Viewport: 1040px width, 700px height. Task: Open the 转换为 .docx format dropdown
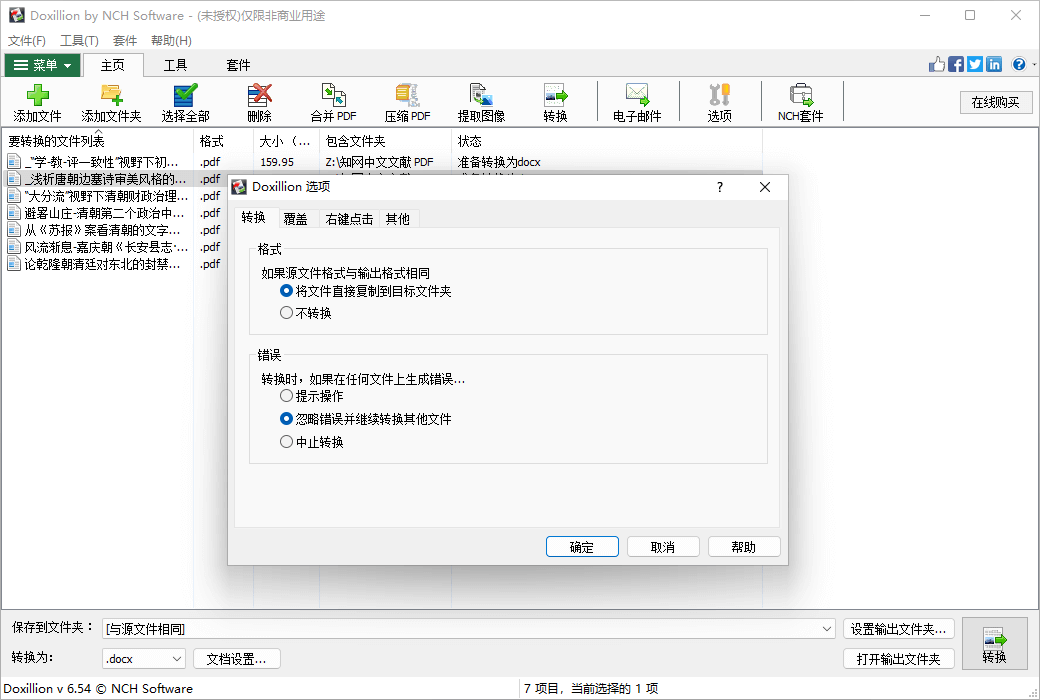(144, 659)
